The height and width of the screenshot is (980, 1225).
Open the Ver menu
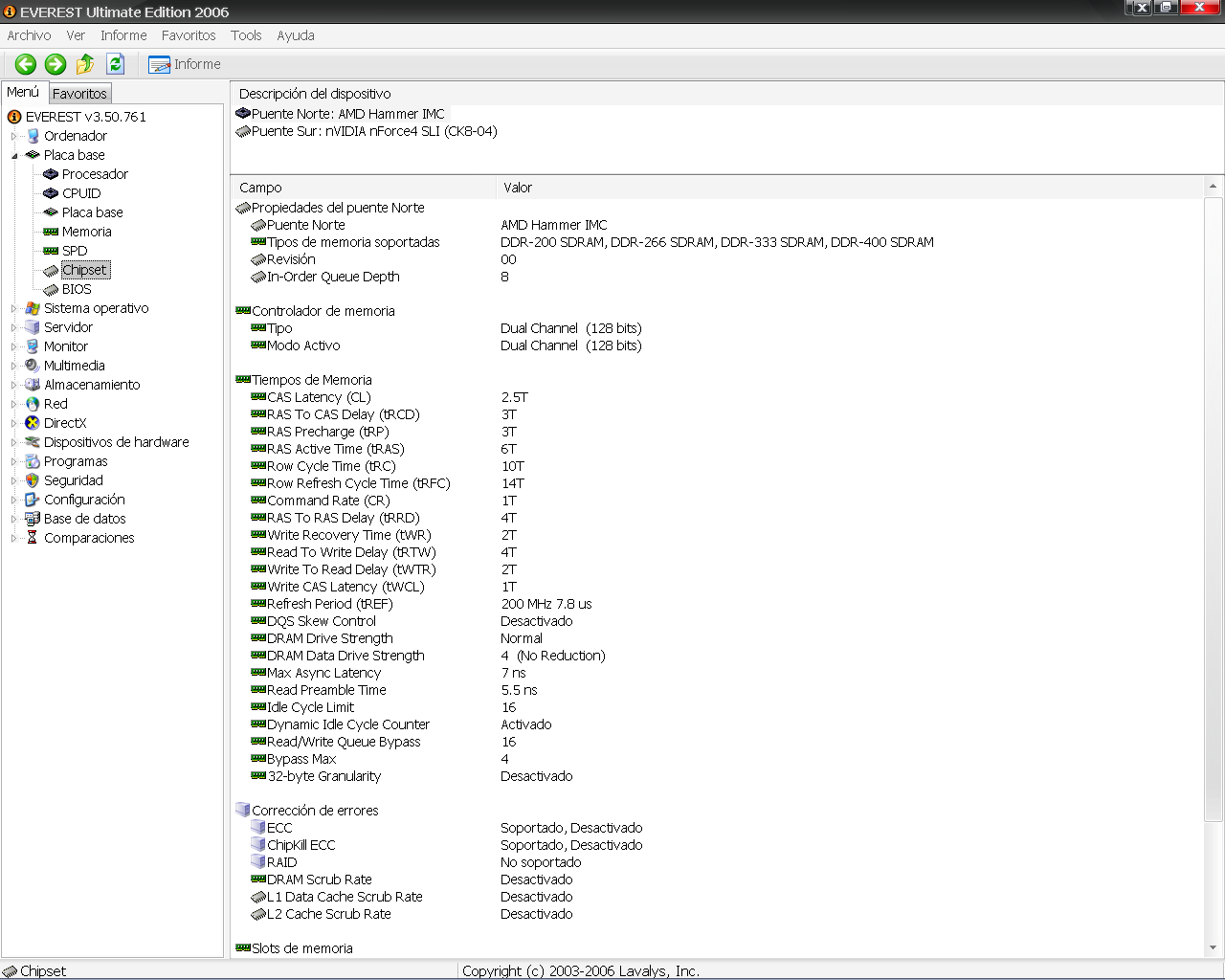[77, 35]
